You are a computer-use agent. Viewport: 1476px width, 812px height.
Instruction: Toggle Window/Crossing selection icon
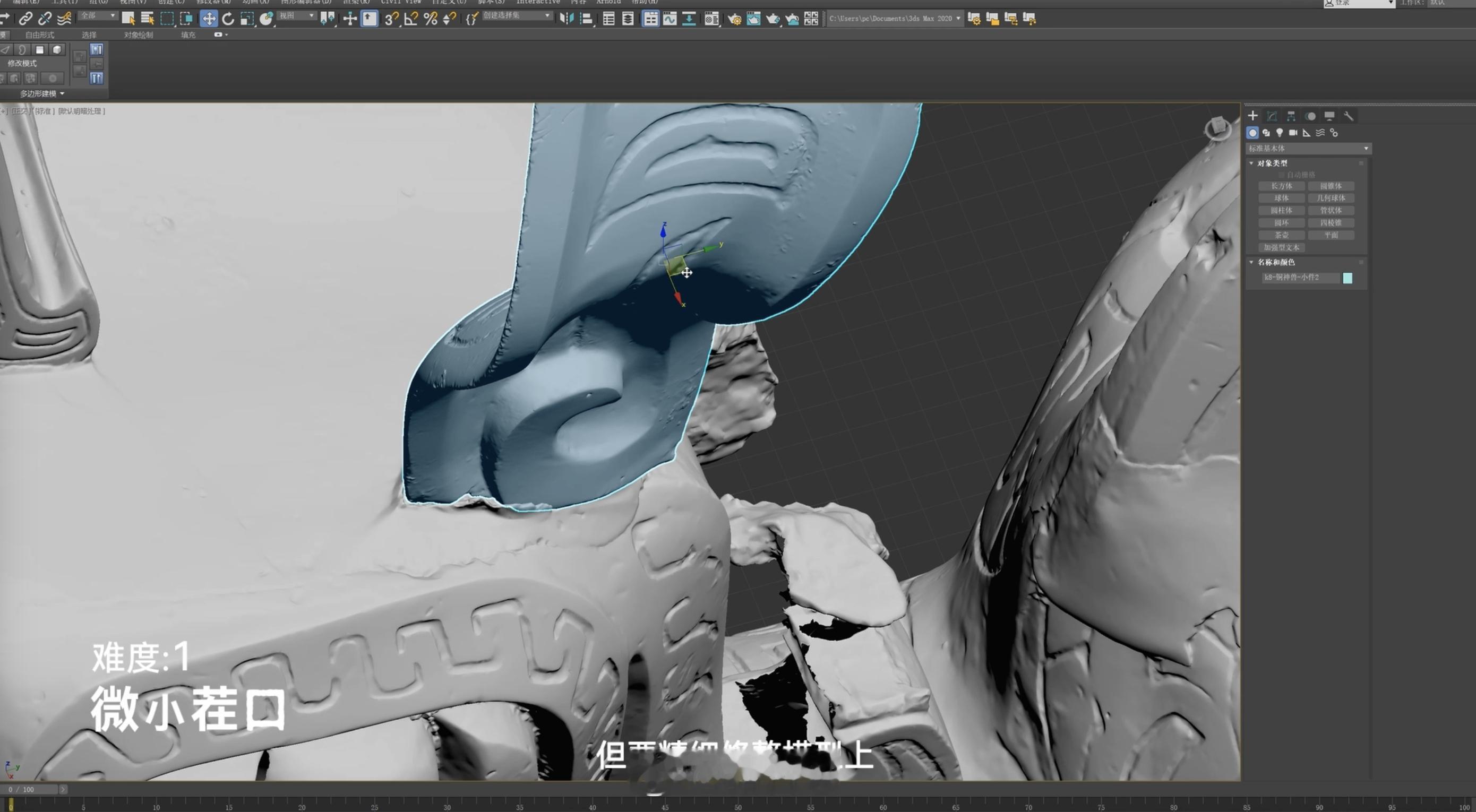tap(186, 19)
